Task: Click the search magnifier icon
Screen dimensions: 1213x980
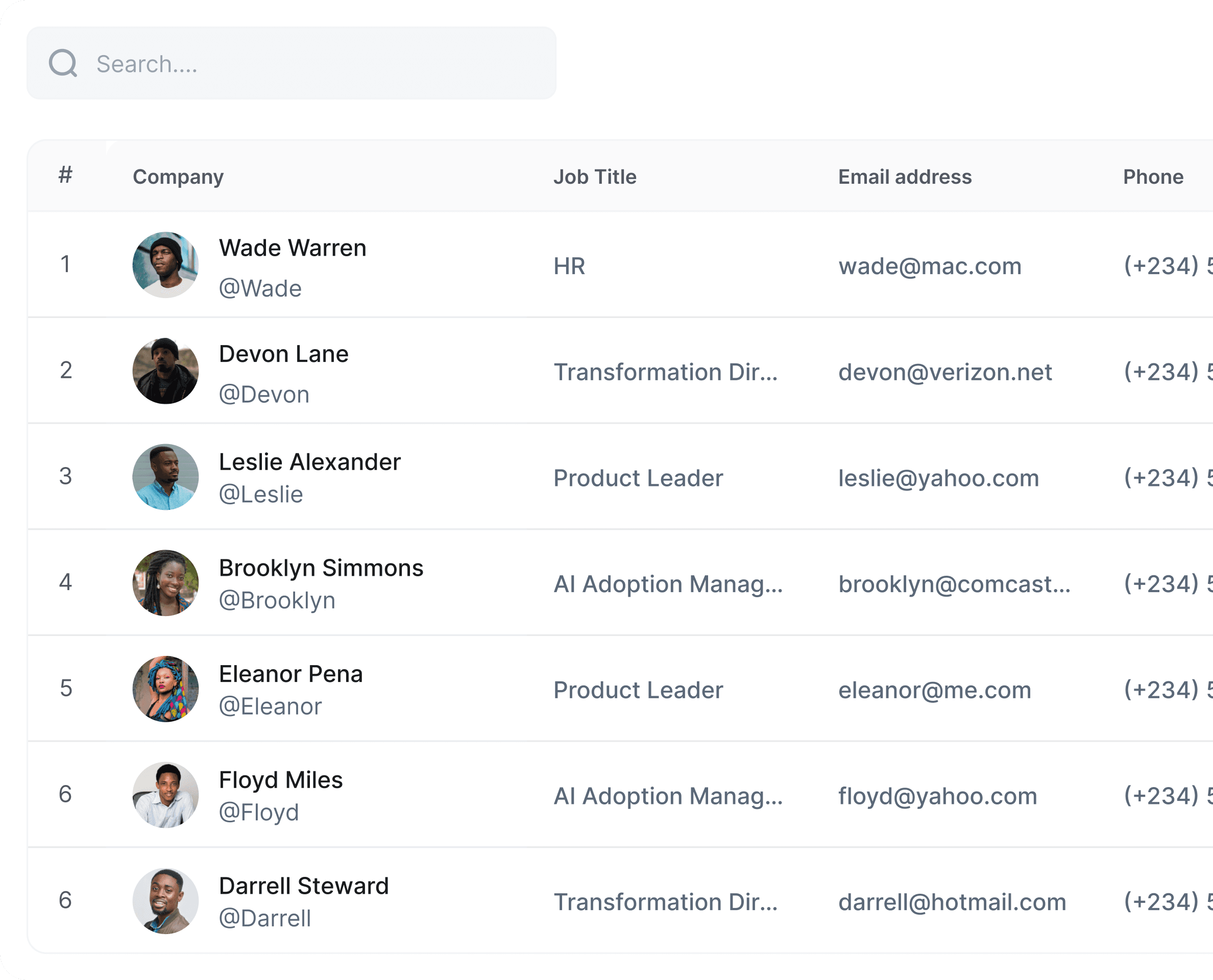Action: [63, 63]
